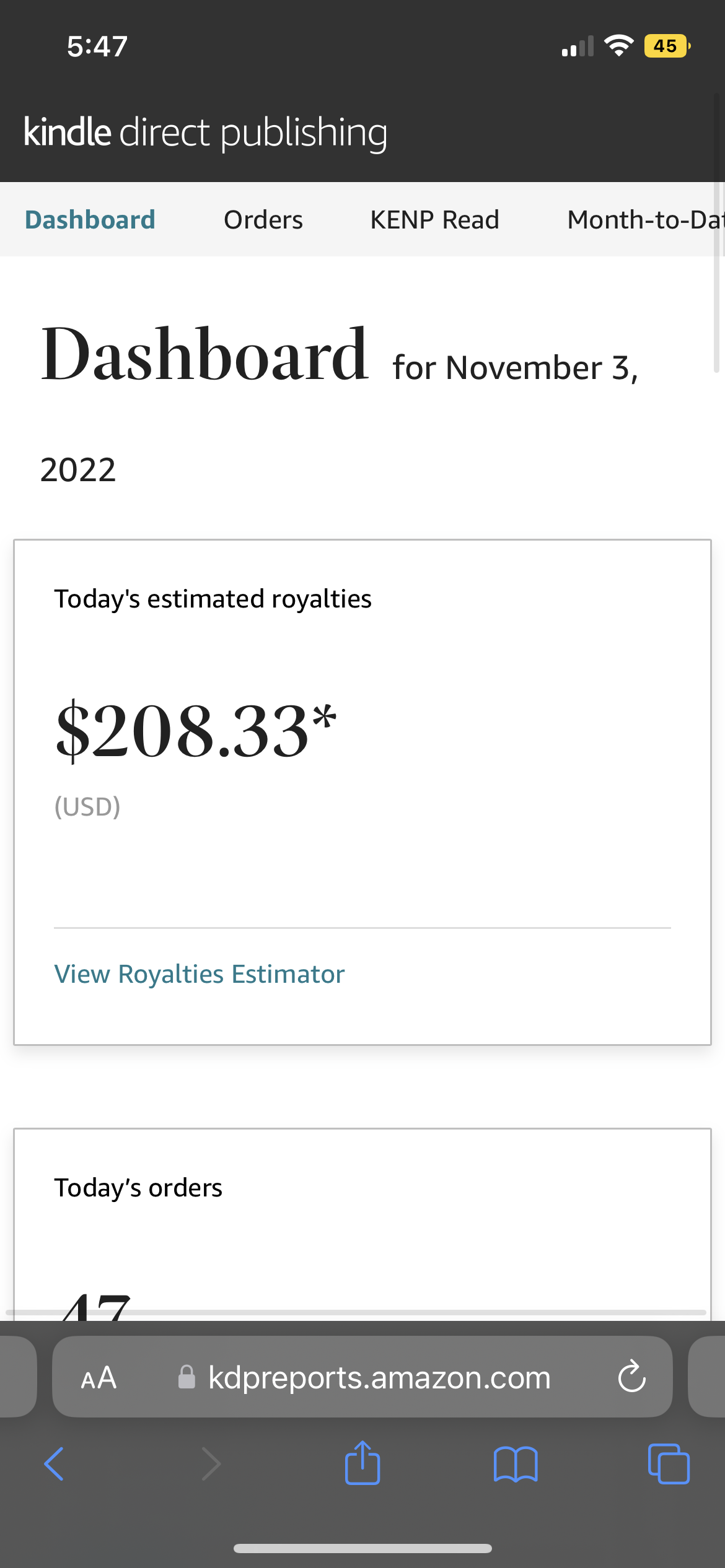Viewport: 725px width, 1568px height.
Task: Tap the kindle direct publishing logo
Action: click(205, 132)
